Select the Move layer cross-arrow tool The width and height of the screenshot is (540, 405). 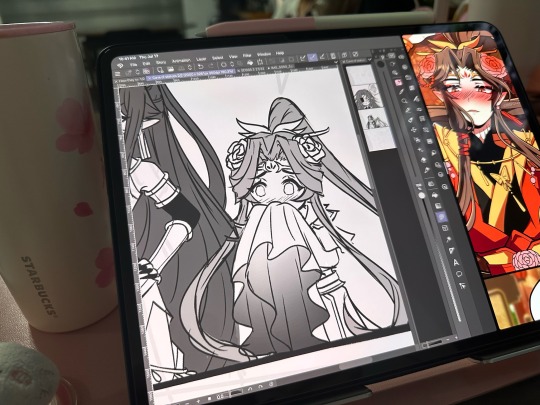point(414,129)
